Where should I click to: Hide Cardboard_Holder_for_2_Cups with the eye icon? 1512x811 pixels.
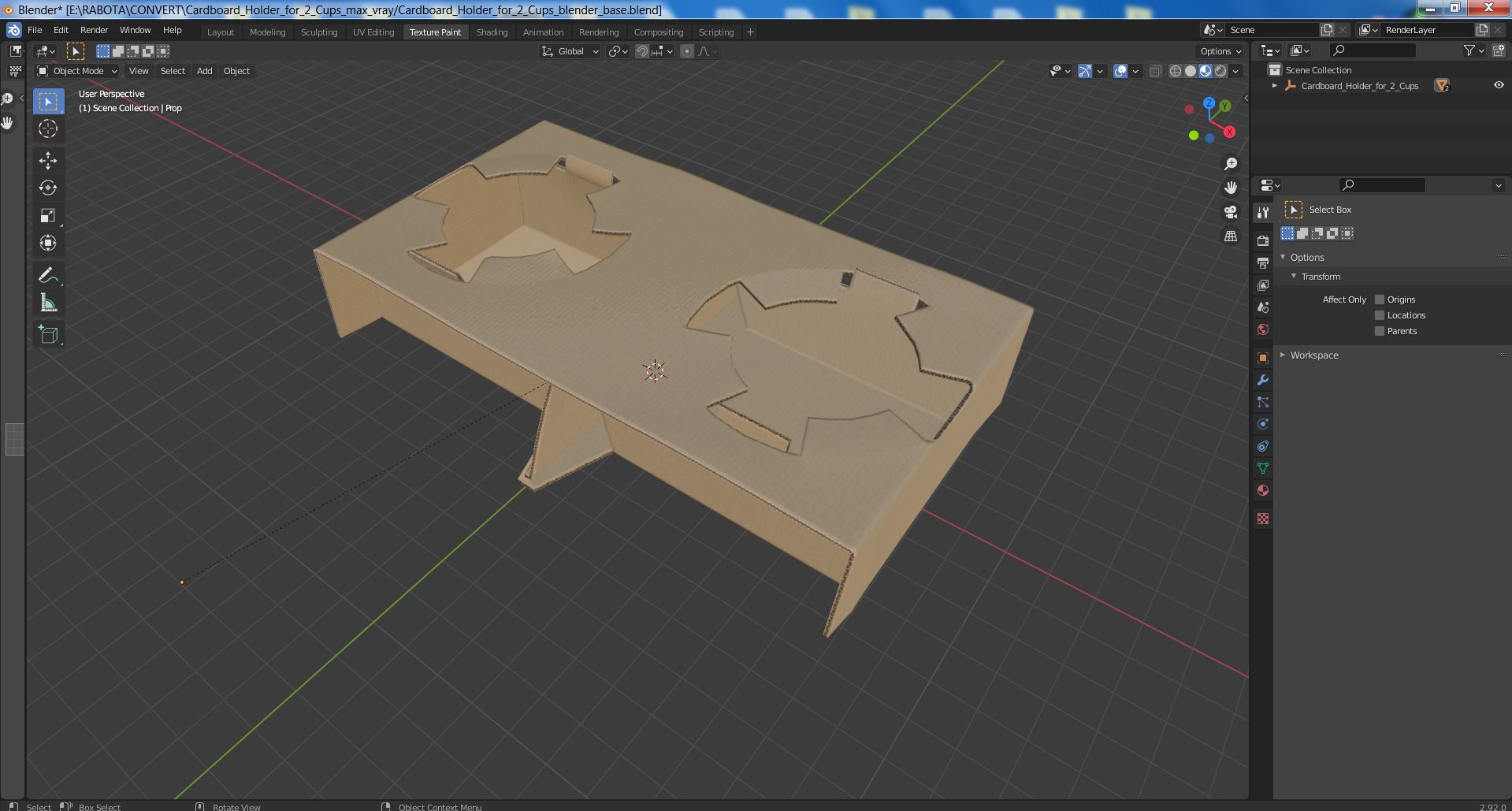tap(1499, 85)
